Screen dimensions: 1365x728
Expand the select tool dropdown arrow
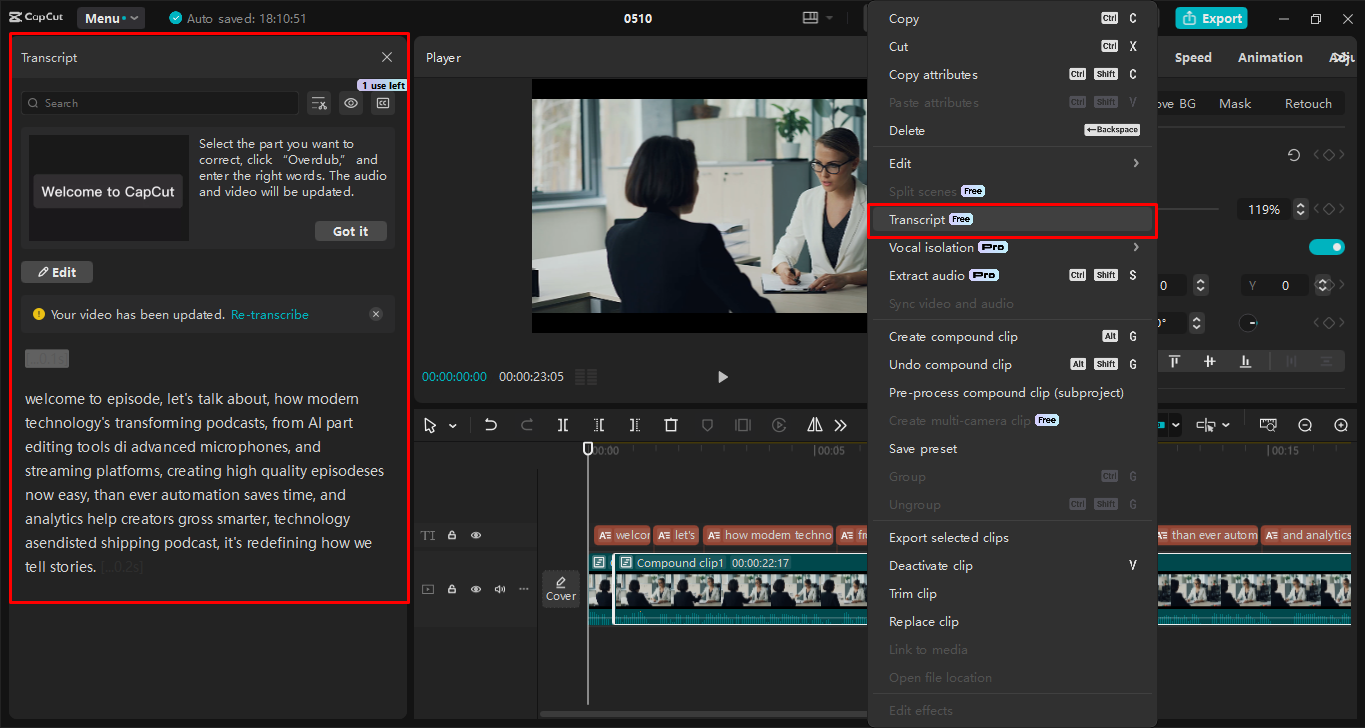[x=452, y=425]
